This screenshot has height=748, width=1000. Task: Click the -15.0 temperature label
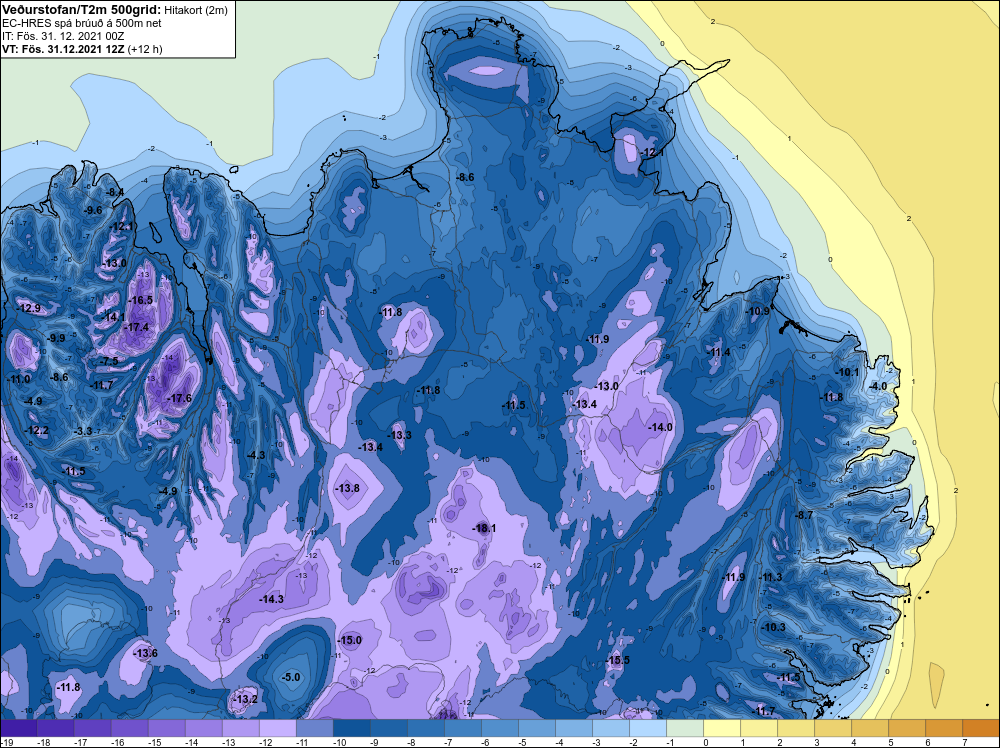(x=349, y=640)
